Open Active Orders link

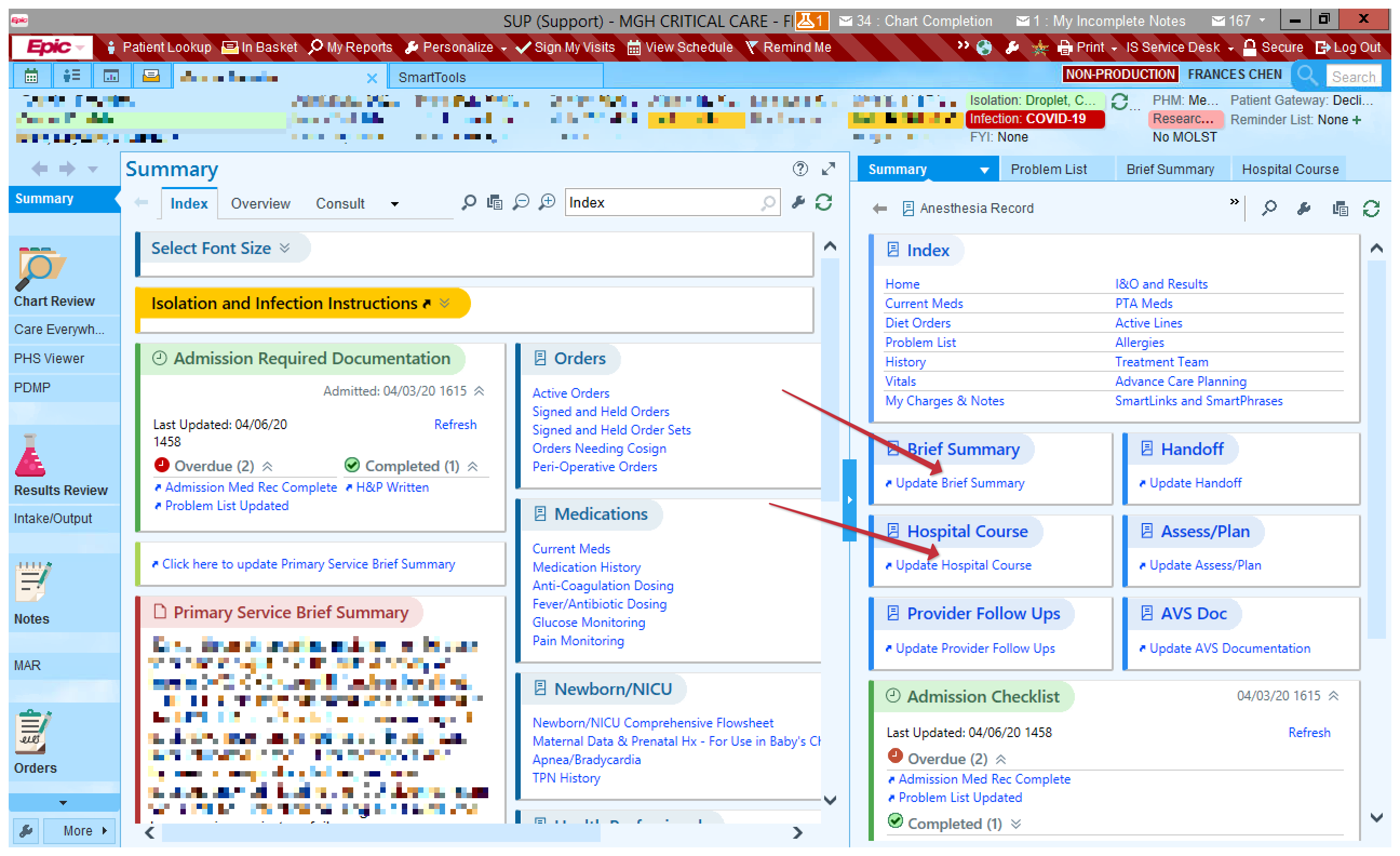pos(570,393)
